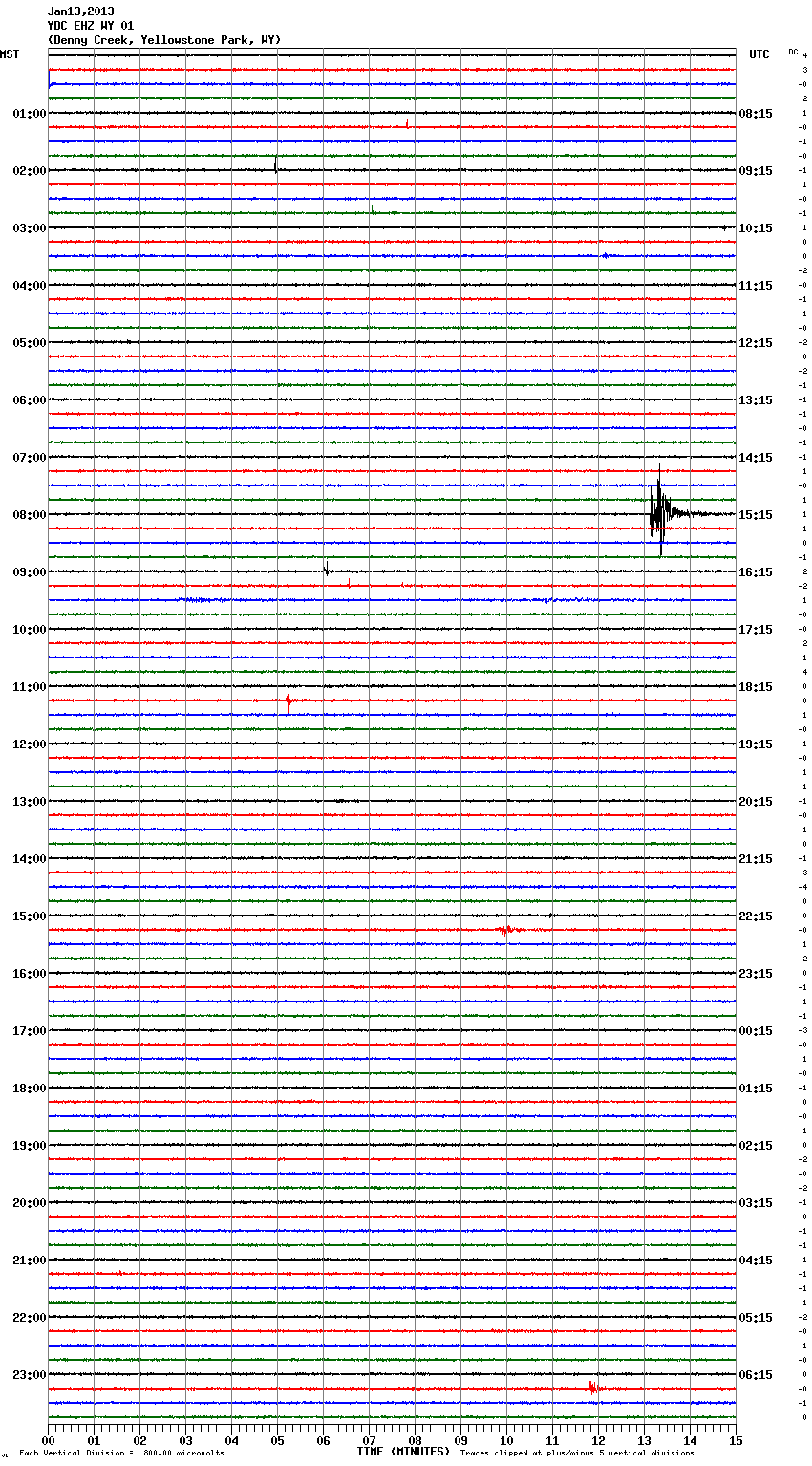This screenshot has height=1466, width=812.
Task: Click the 12:00 MST time label
Action: [x=30, y=744]
